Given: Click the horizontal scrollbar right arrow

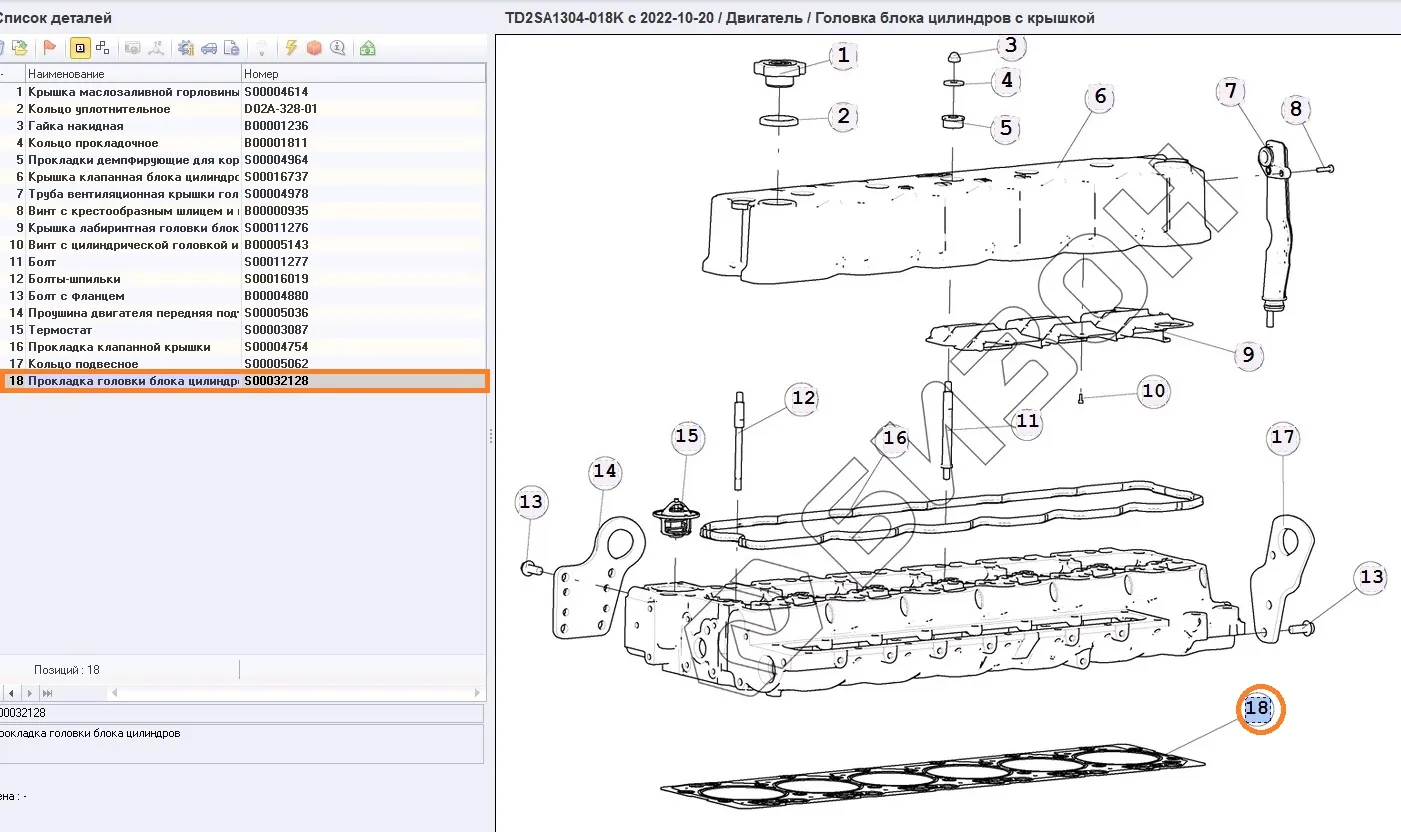Looking at the screenshot, I should [479, 693].
